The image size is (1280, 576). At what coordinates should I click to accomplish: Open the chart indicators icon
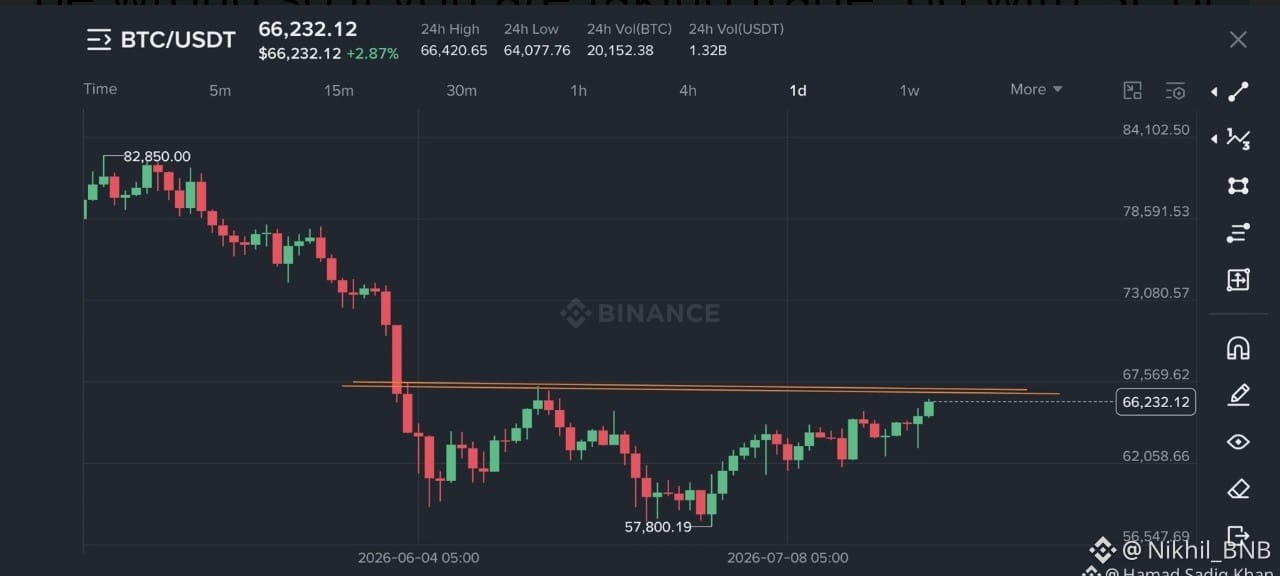tap(1133, 90)
